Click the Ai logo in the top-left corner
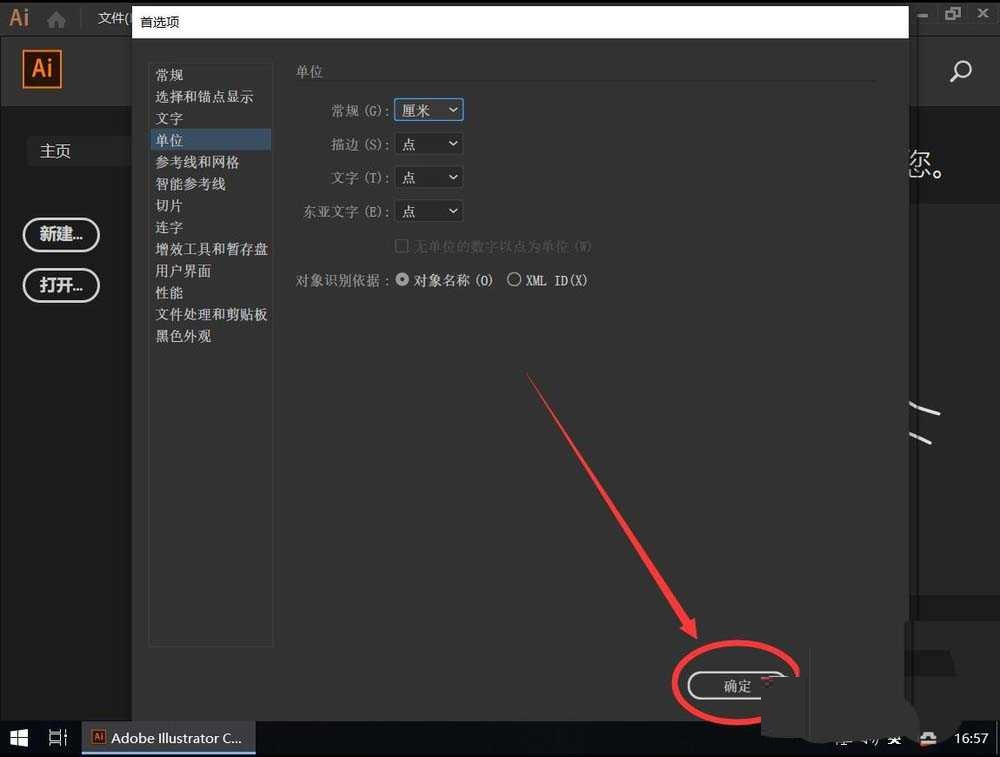Image resolution: width=1000 pixels, height=757 pixels. point(17,17)
